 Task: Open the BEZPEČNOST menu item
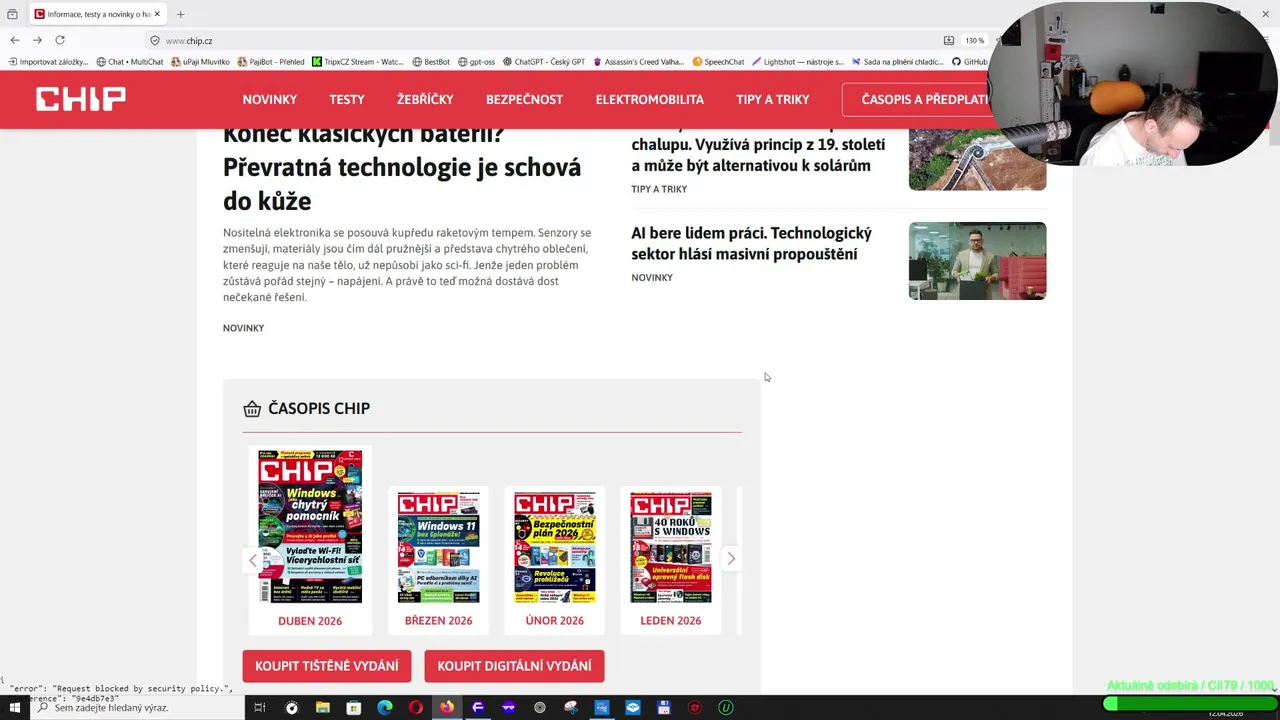pyautogui.click(x=524, y=99)
